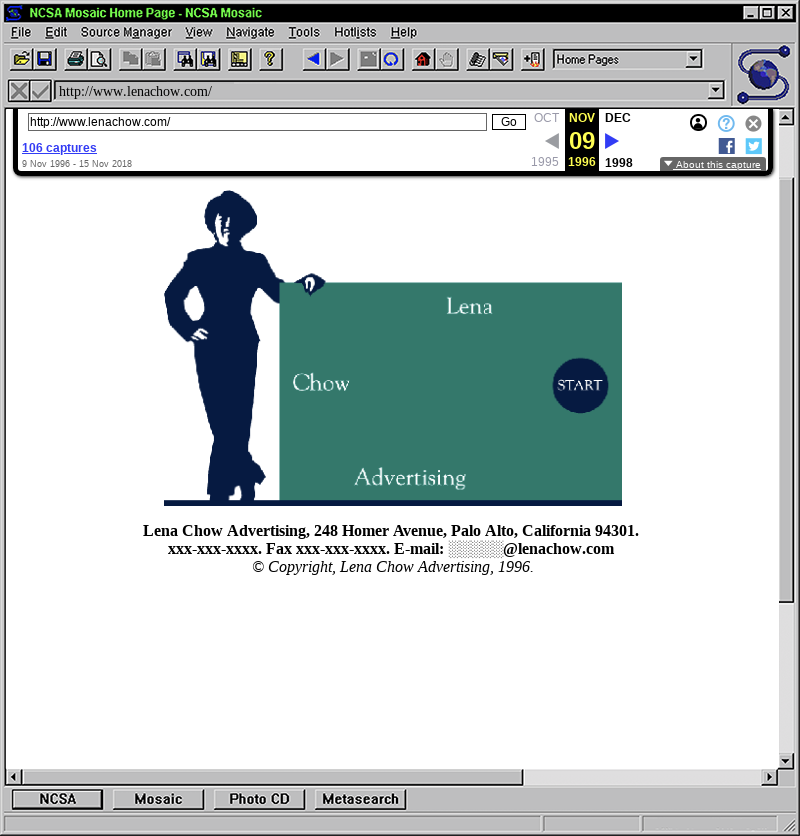800x836 pixels.
Task: Go to Home via red house icon
Action: (x=422, y=59)
